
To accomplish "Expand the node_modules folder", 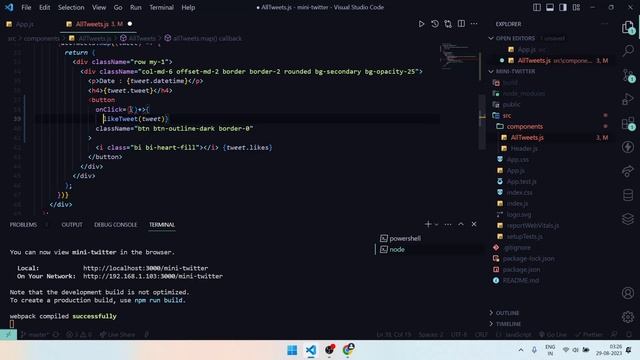I will [523, 93].
